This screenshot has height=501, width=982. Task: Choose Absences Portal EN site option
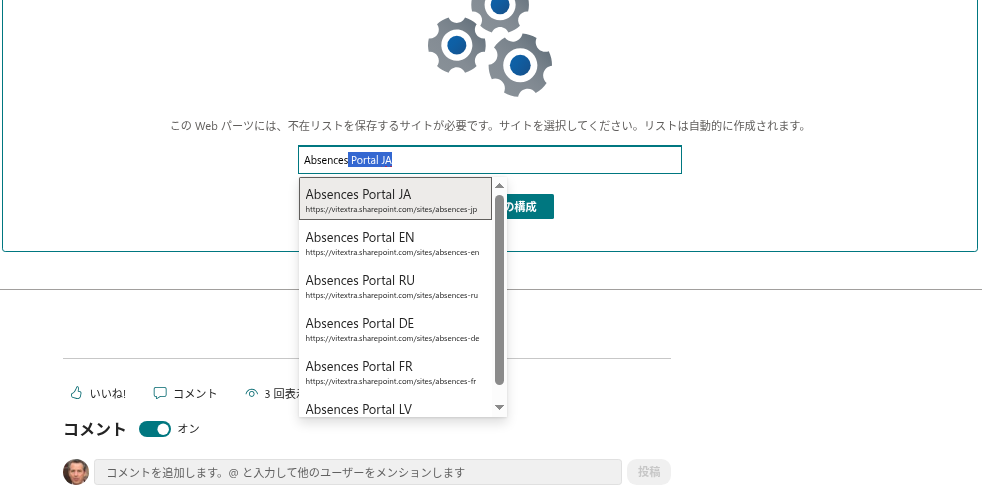[x=395, y=242]
